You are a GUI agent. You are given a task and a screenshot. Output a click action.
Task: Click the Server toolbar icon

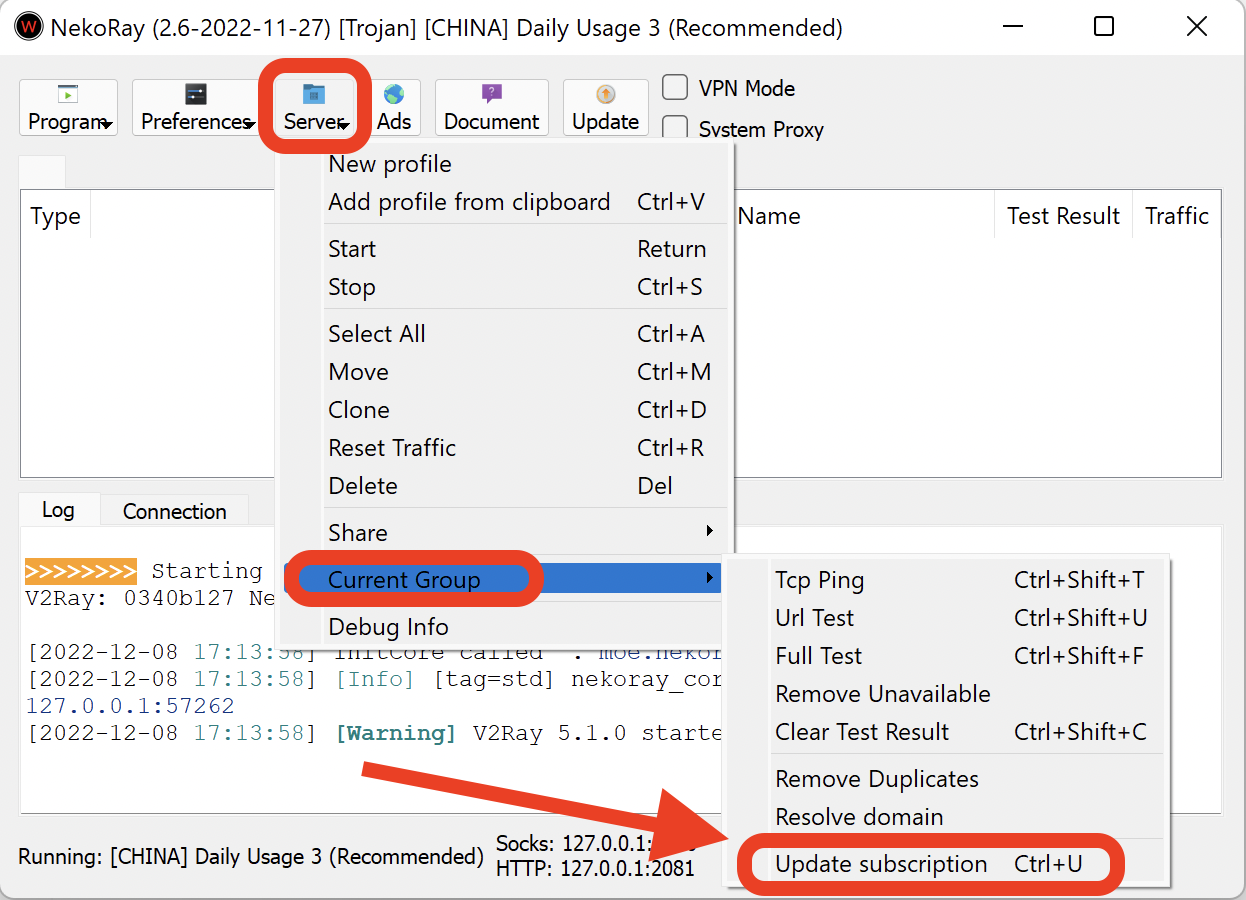click(x=314, y=96)
